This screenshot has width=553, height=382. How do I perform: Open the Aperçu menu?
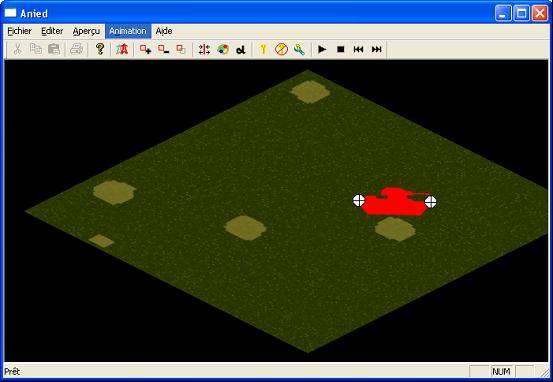click(x=86, y=31)
